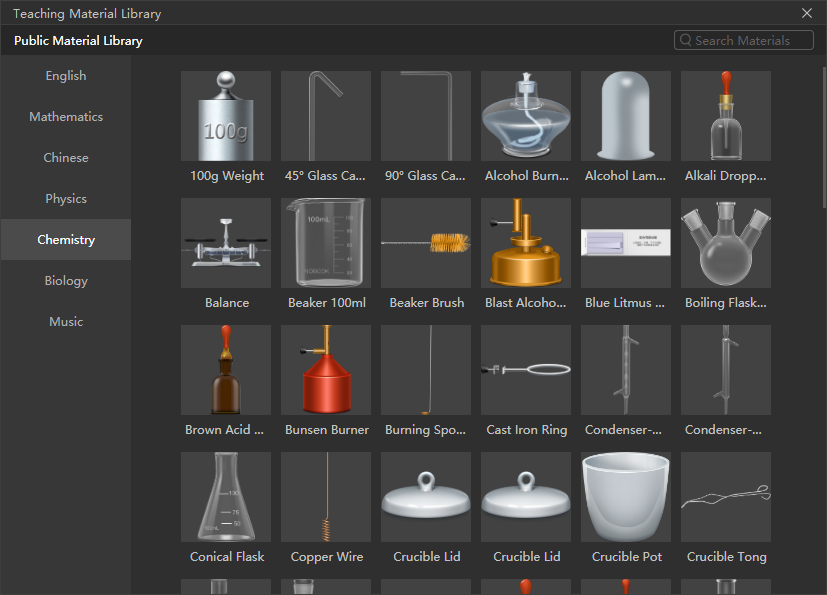Select the Crucible Pot

[x=626, y=497]
